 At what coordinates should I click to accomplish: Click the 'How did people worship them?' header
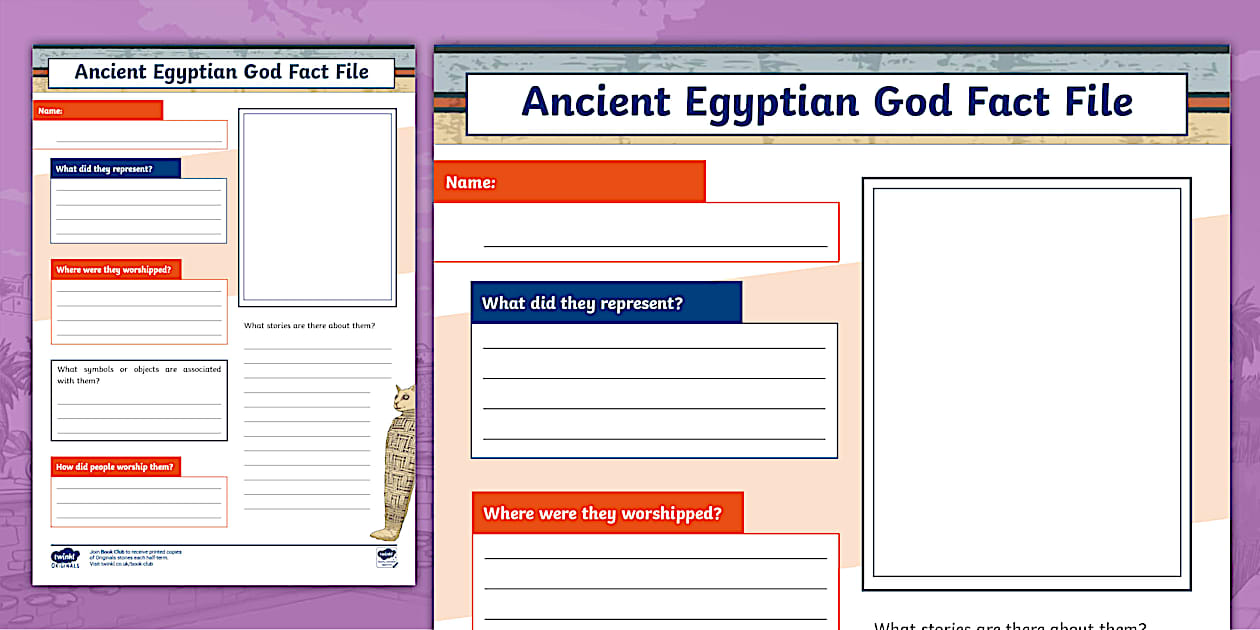[116, 465]
